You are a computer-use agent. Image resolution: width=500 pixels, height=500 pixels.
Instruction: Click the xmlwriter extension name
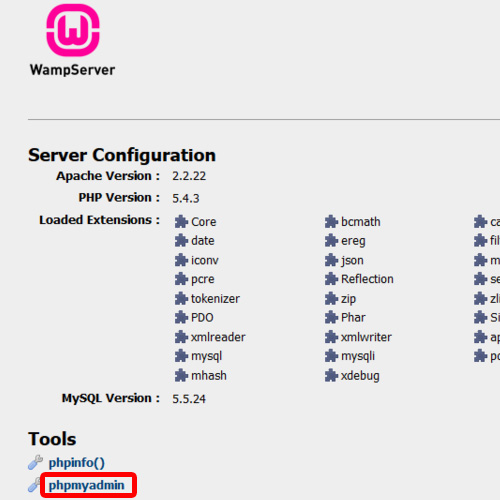366,337
